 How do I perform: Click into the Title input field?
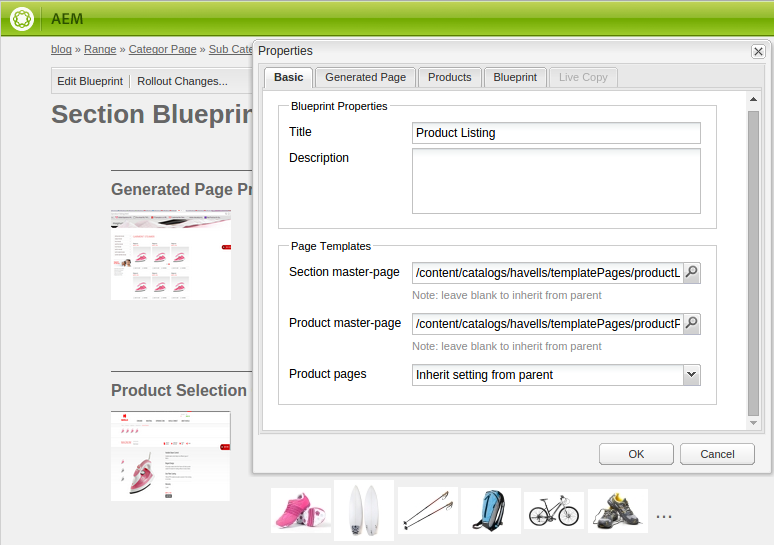coord(556,133)
